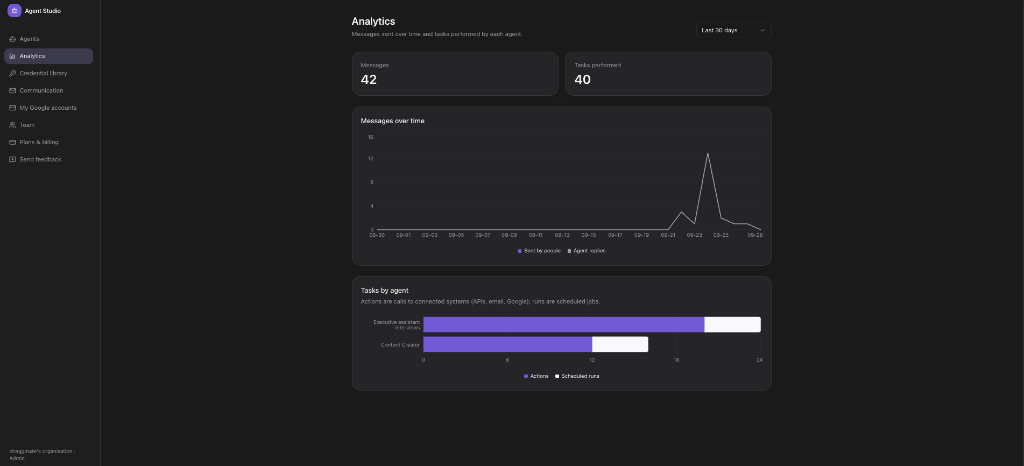Open the Last 30 days range dropdown
The width and height of the screenshot is (1024, 466).
pos(733,30)
